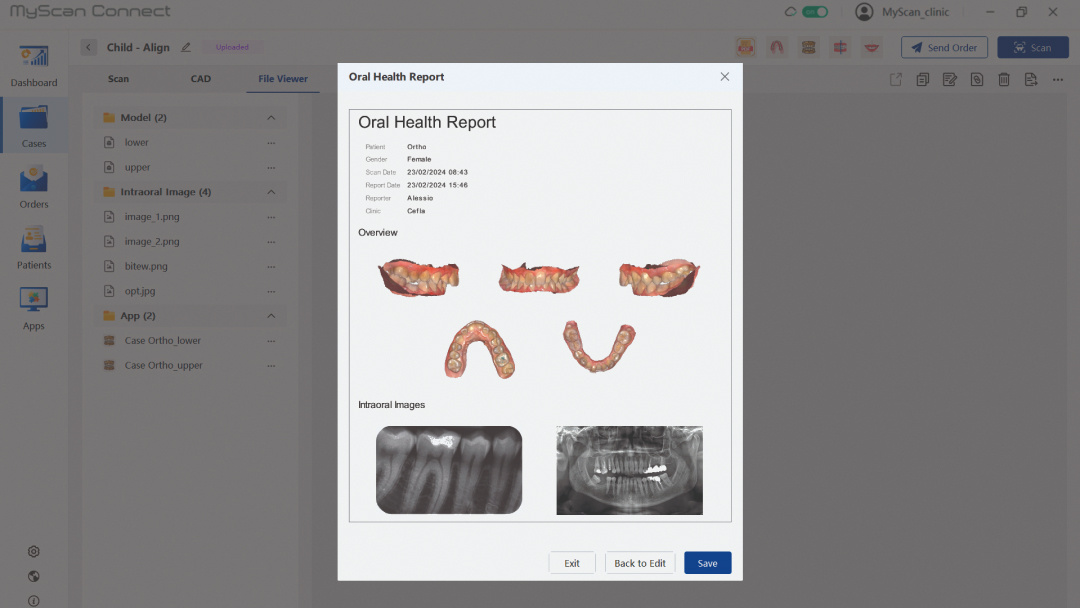Open the Patients panel
This screenshot has height=608, width=1080.
pyautogui.click(x=33, y=246)
